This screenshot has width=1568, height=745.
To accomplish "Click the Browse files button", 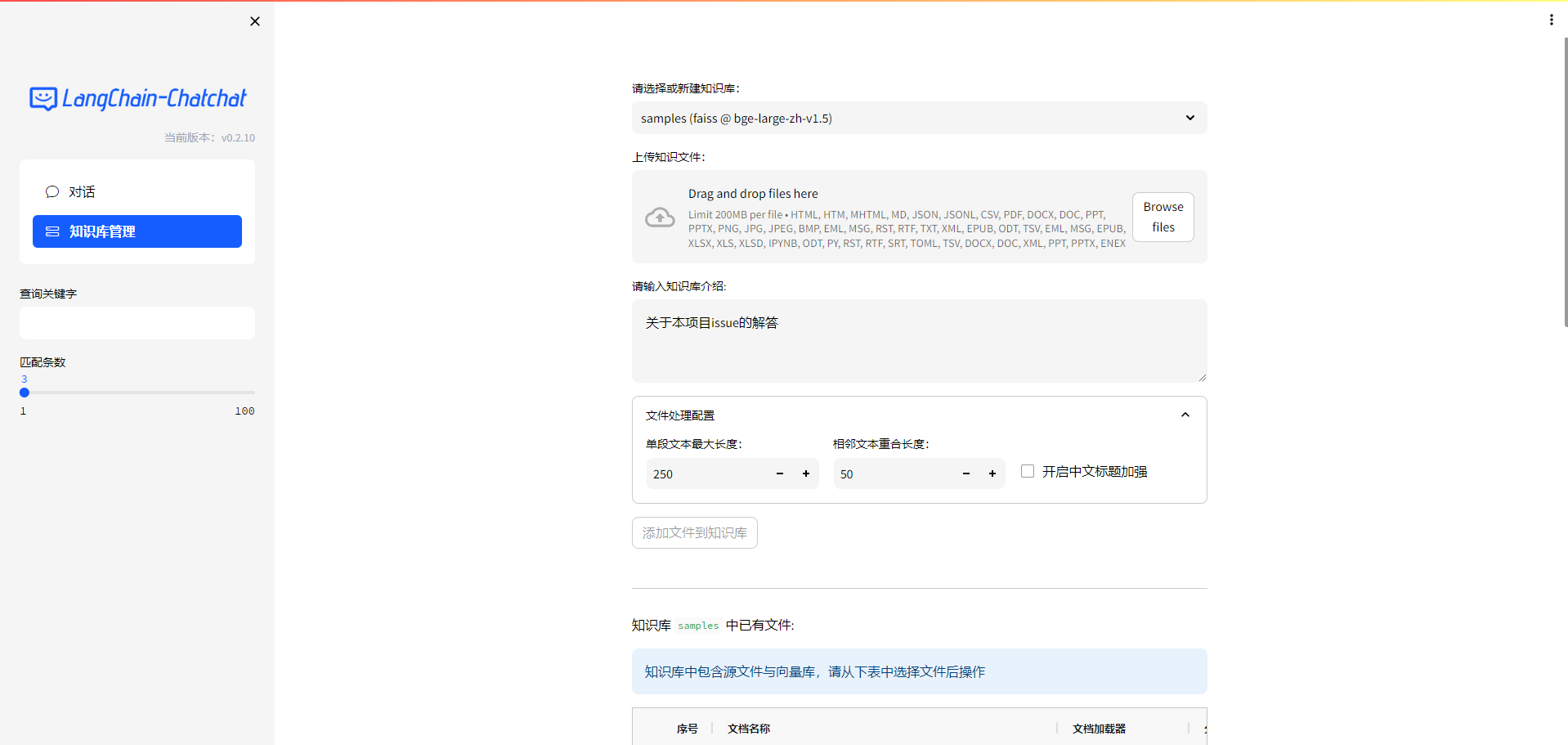I will click(x=1163, y=217).
